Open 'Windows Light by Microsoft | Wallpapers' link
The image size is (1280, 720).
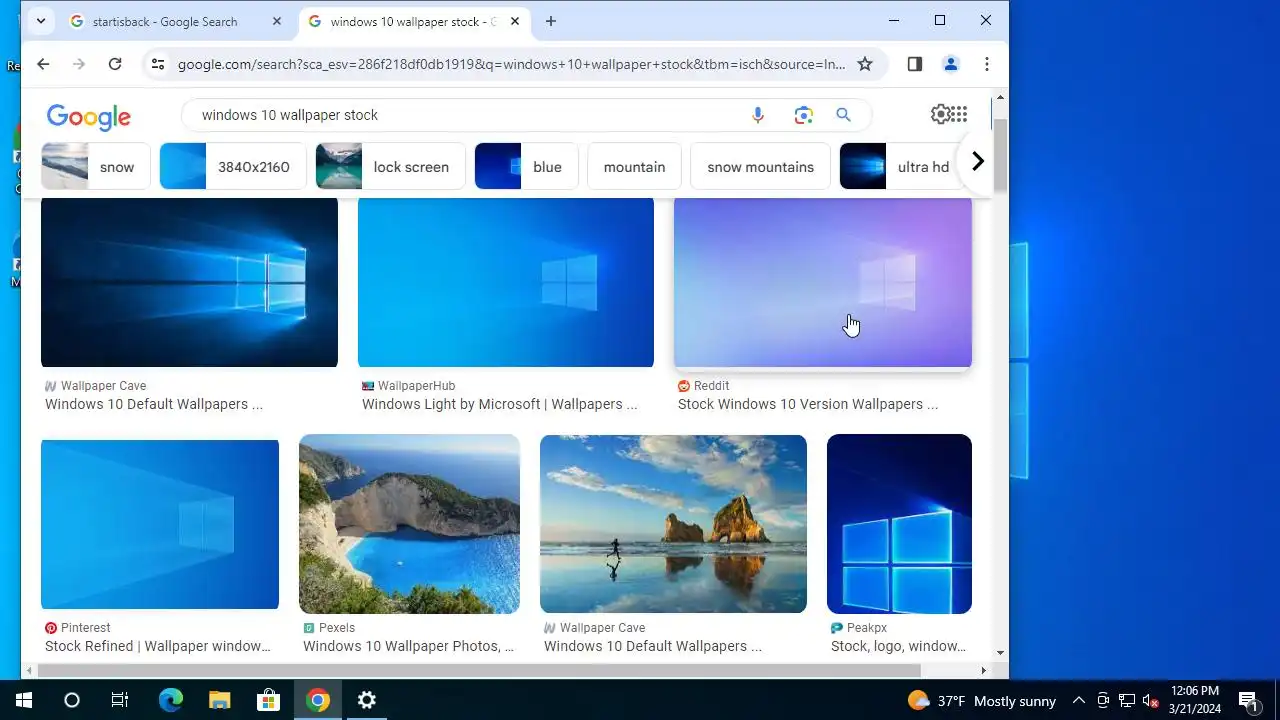pos(499,404)
